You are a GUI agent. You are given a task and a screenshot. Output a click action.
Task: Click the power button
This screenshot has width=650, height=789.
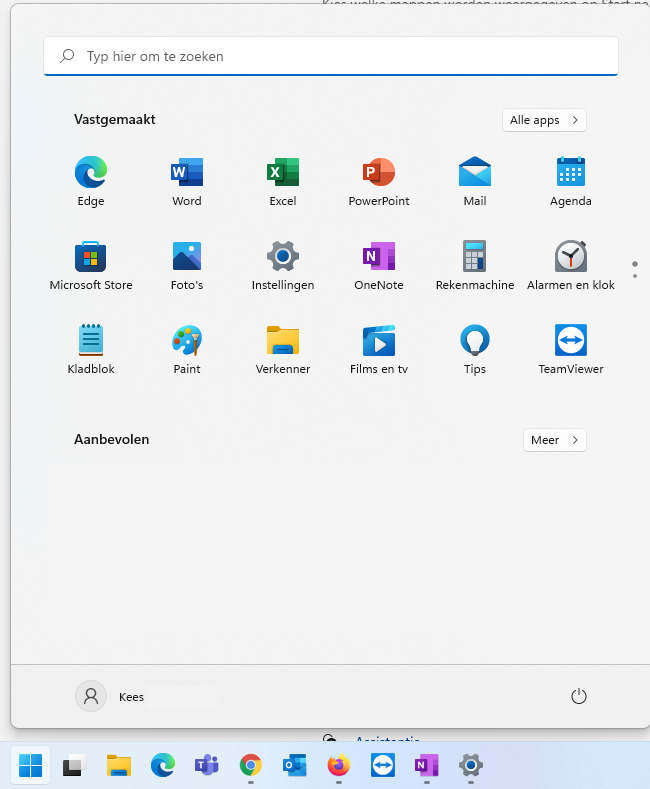(579, 696)
